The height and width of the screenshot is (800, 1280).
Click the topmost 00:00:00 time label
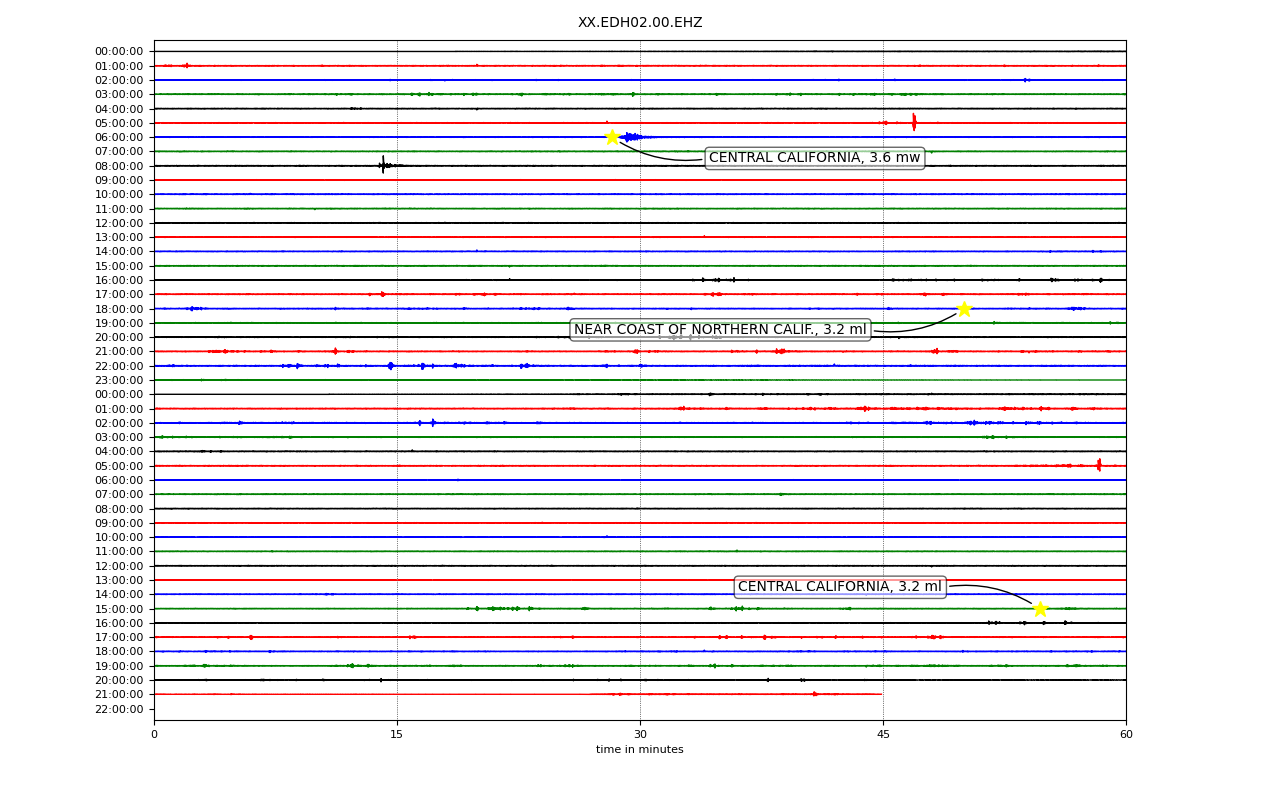click(119, 51)
